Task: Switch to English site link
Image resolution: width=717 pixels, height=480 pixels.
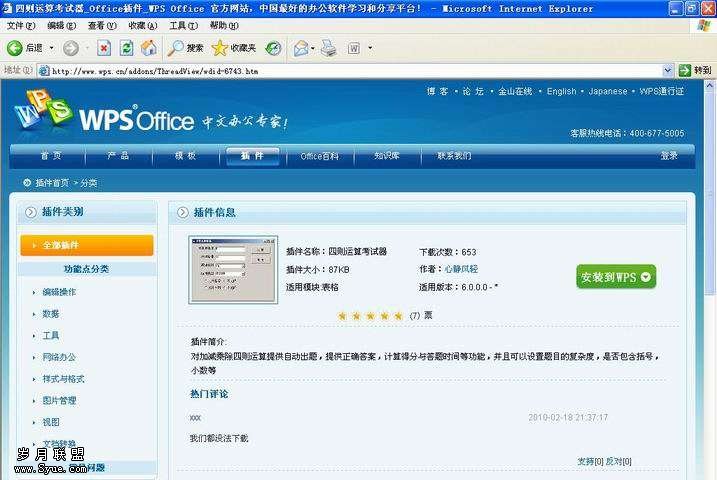Action: [x=562, y=91]
